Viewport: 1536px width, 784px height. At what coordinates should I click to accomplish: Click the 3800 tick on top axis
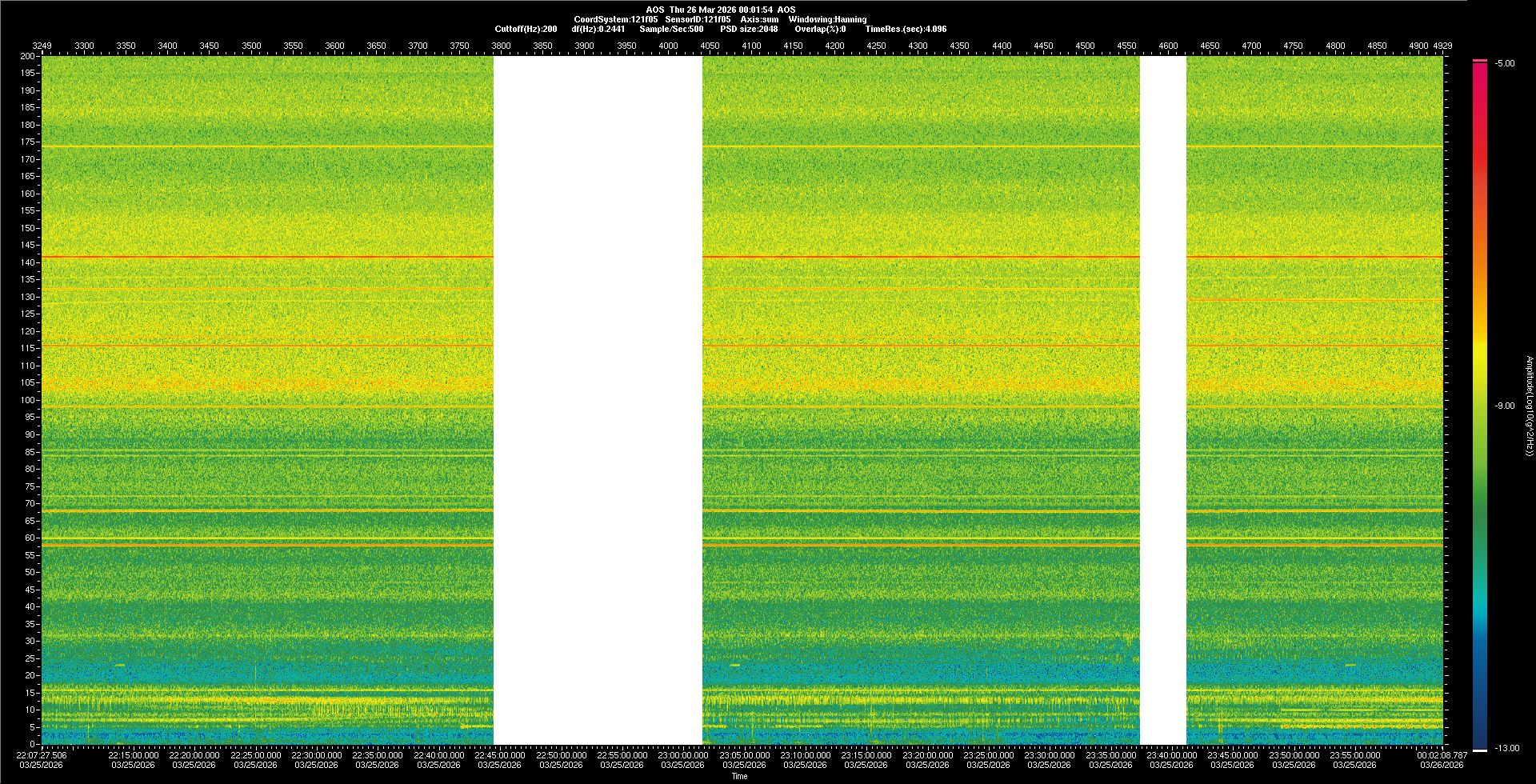(x=501, y=46)
